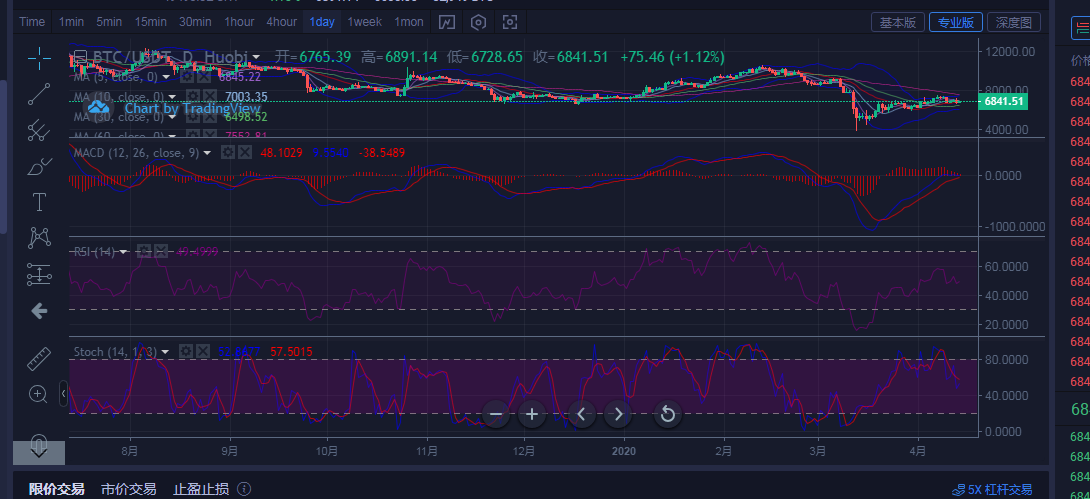Select the crosshair cursor tool

coord(39,58)
